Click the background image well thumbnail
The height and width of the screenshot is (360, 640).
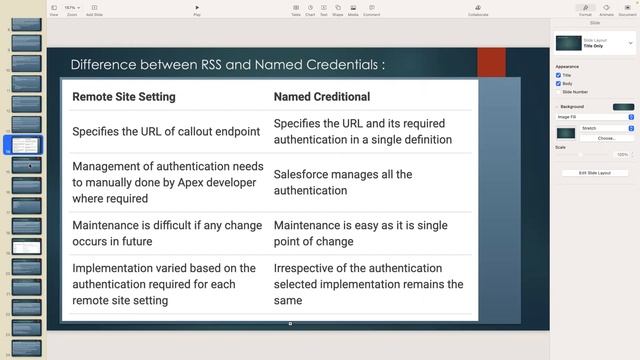coord(566,133)
